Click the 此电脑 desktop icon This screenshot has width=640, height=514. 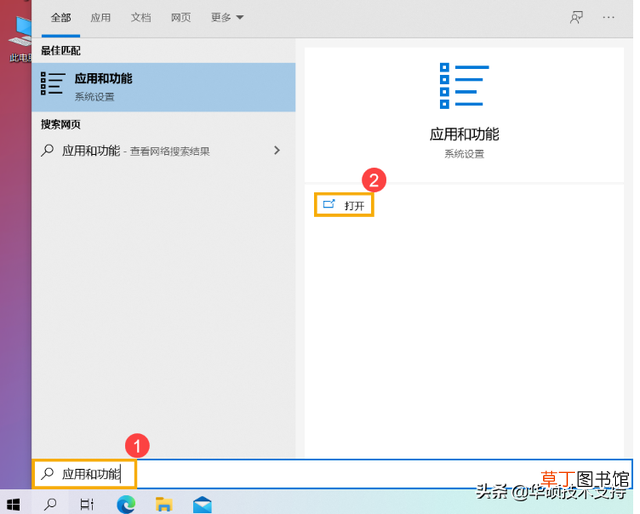pos(20,39)
